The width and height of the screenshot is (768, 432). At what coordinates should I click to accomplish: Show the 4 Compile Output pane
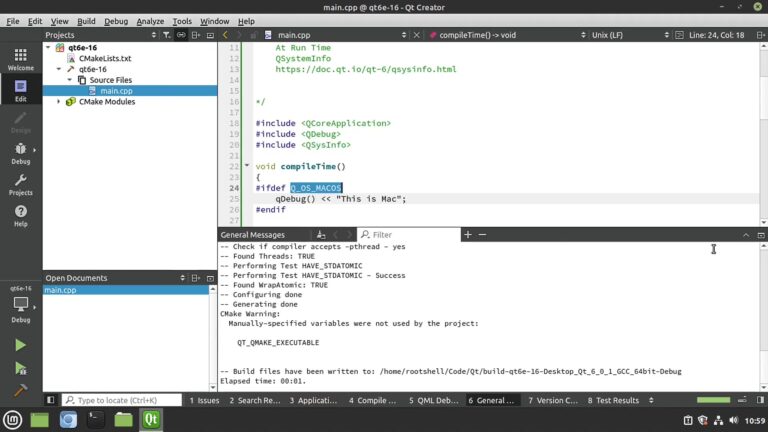click(372, 400)
